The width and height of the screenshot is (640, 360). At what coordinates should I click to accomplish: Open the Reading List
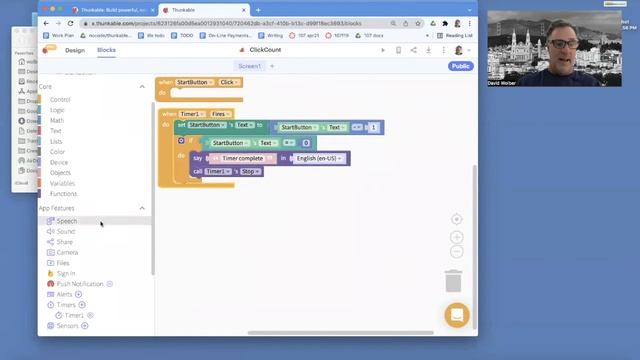pos(455,36)
